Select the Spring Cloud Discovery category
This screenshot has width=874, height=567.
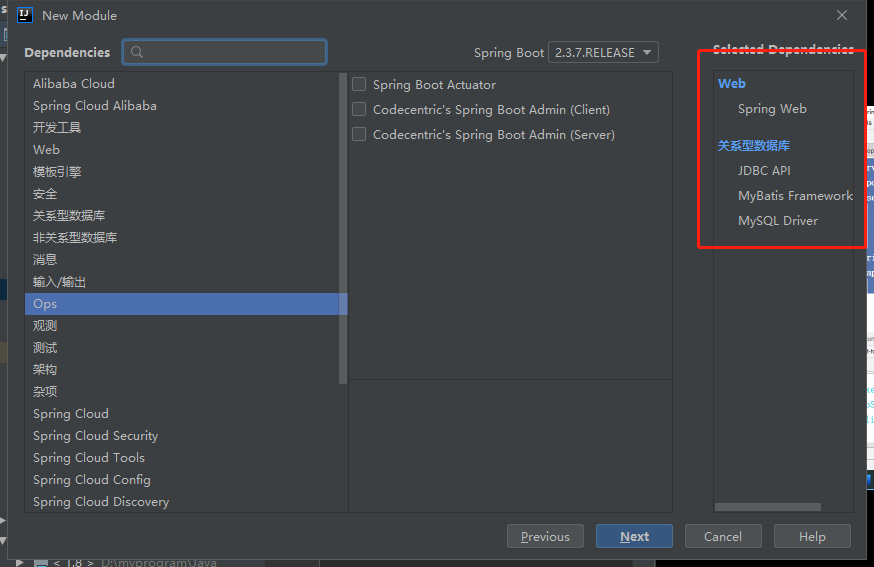(182, 502)
